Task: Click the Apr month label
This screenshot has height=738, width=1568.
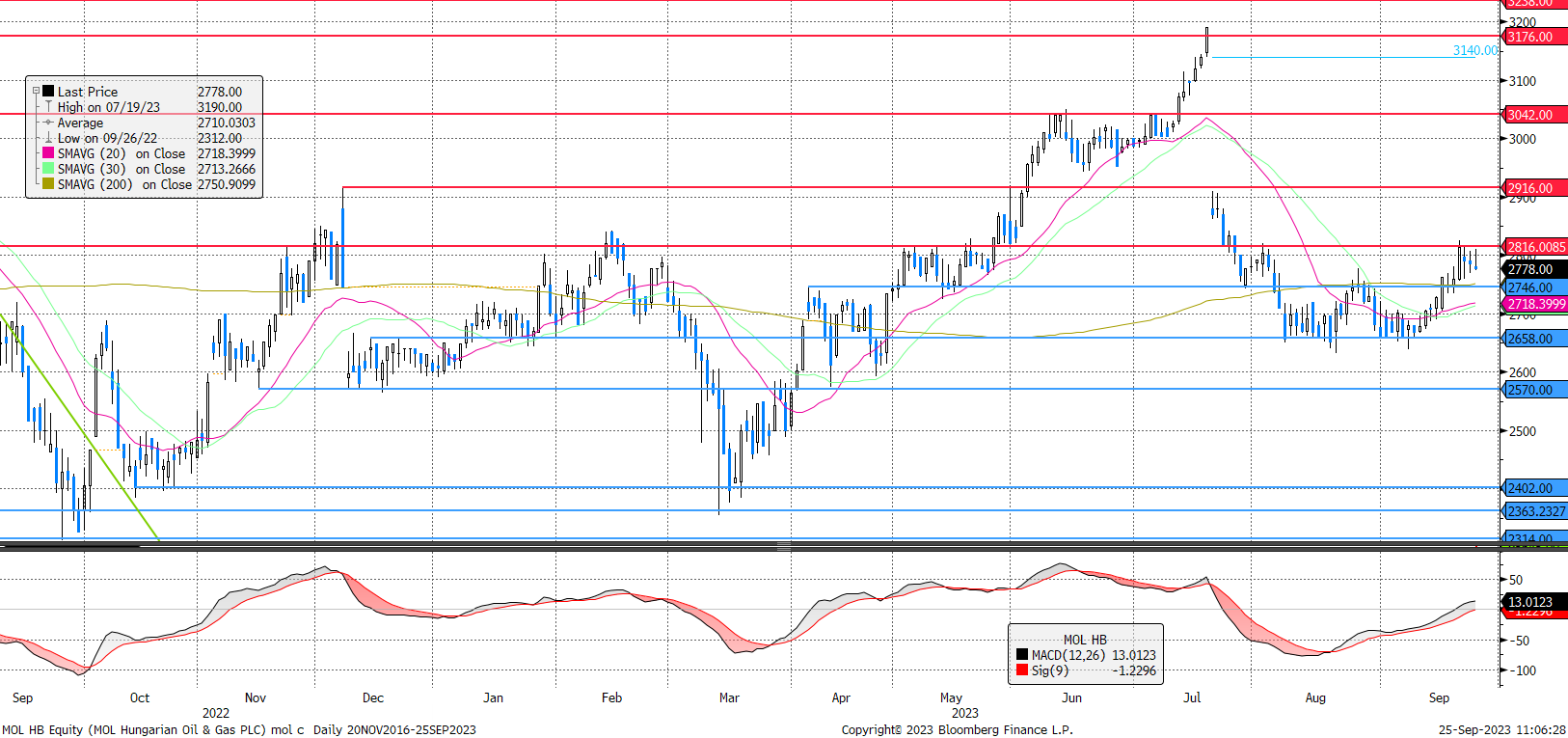Action: pos(841,697)
